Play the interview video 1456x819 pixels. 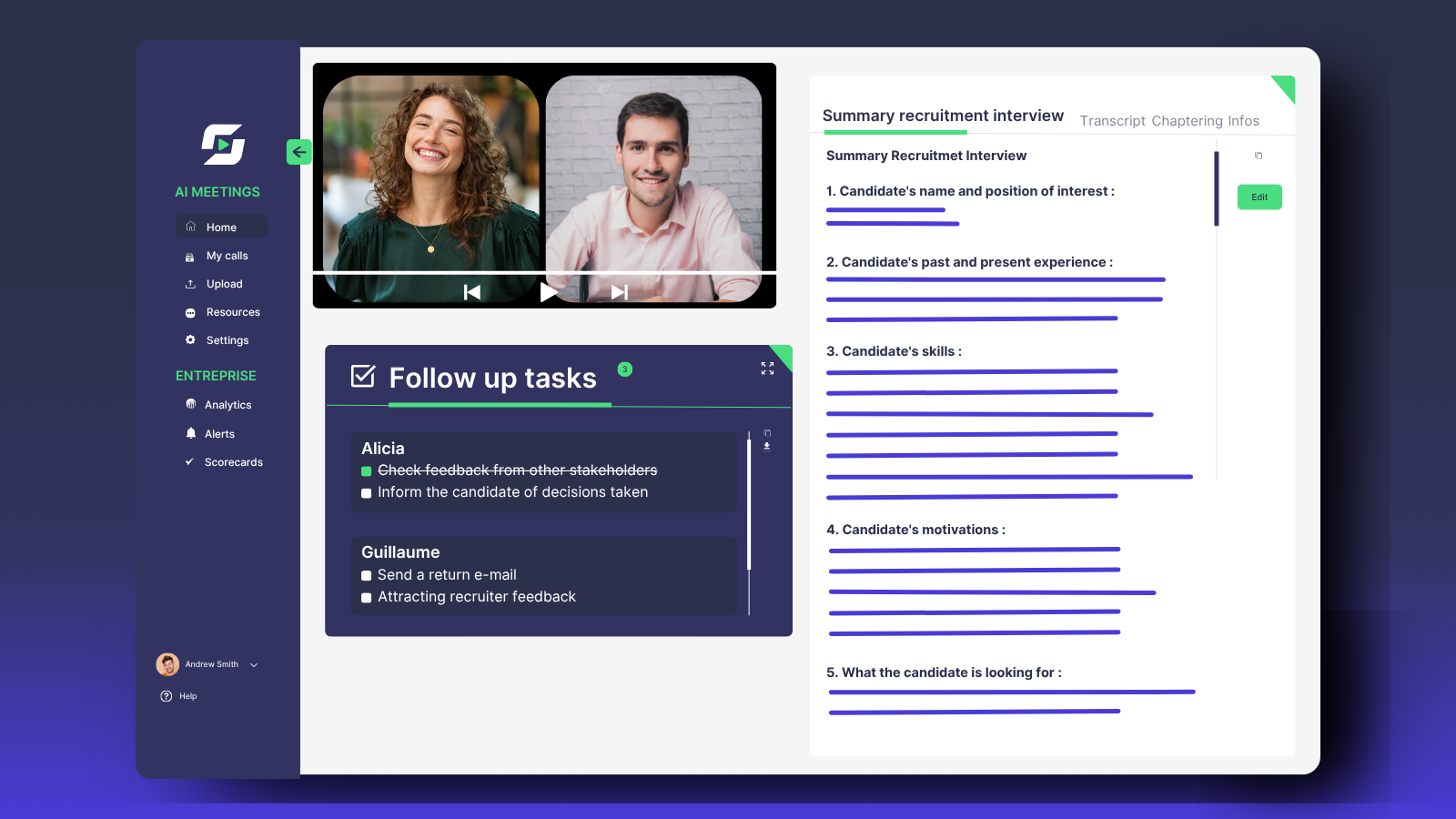(549, 292)
